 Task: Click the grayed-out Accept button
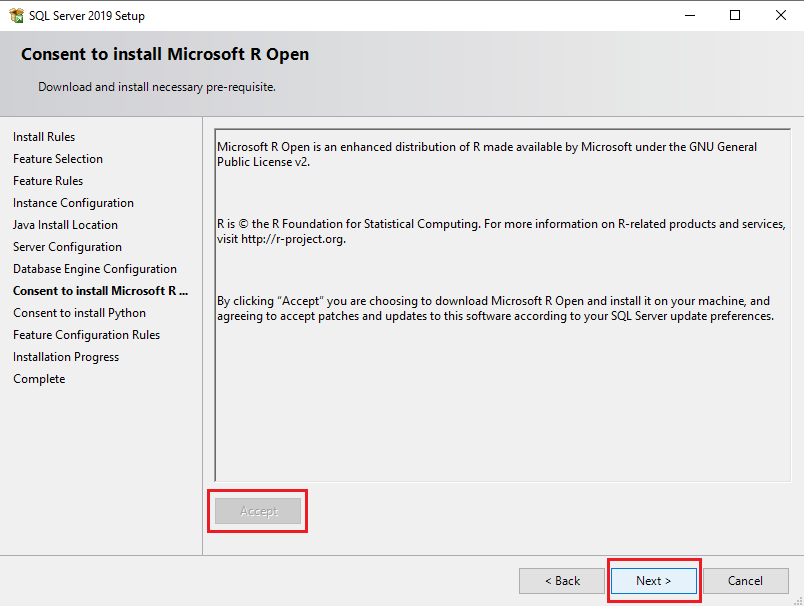(x=258, y=511)
